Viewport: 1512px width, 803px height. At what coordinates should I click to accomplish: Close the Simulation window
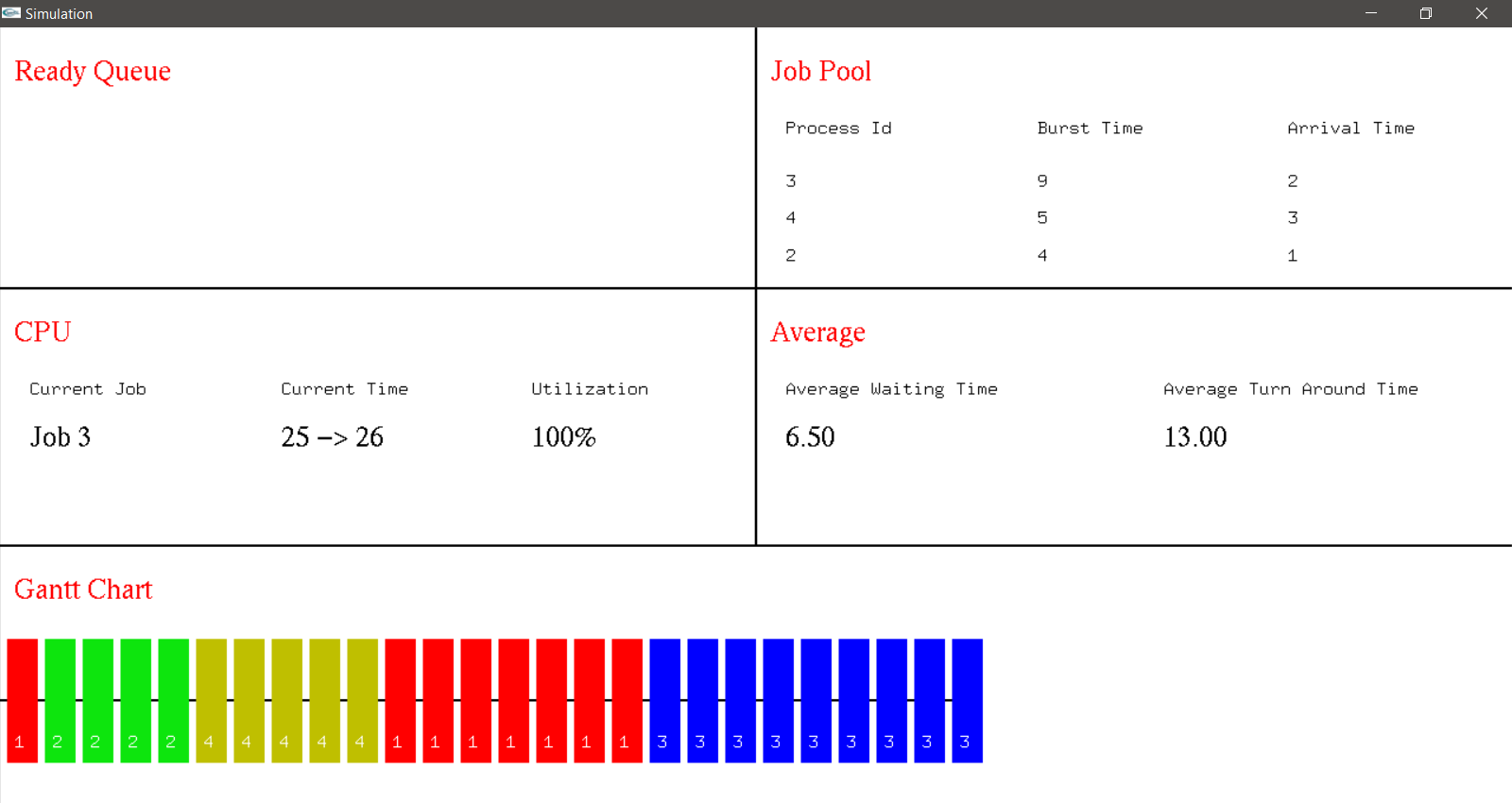(1482, 13)
